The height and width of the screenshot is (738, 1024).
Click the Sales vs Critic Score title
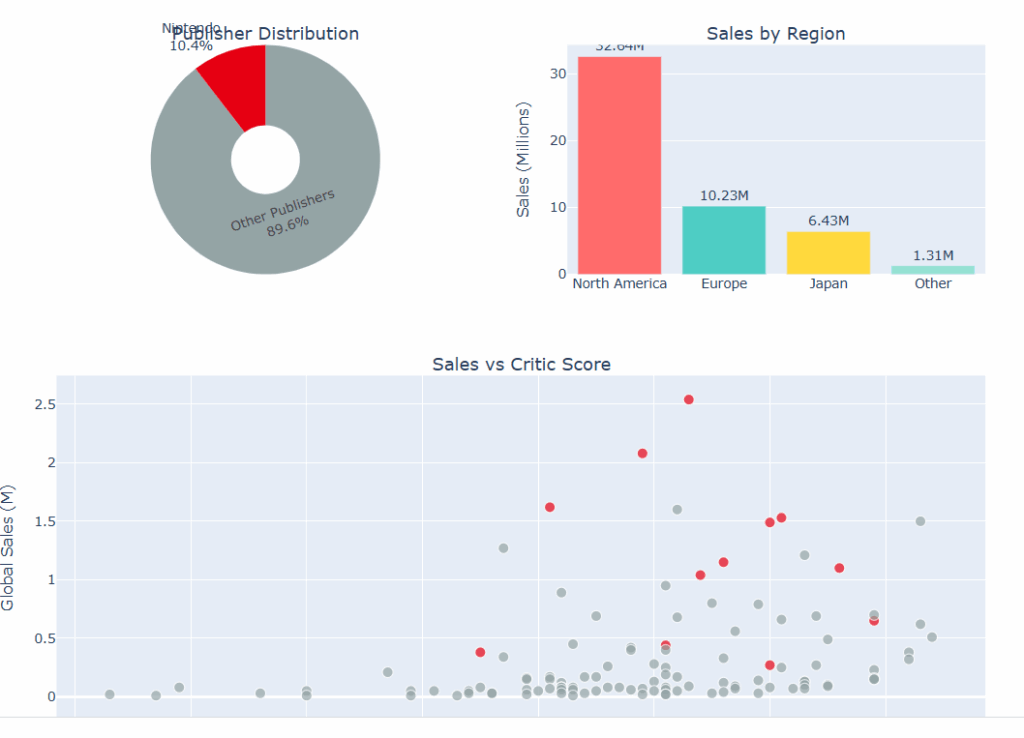pos(521,364)
